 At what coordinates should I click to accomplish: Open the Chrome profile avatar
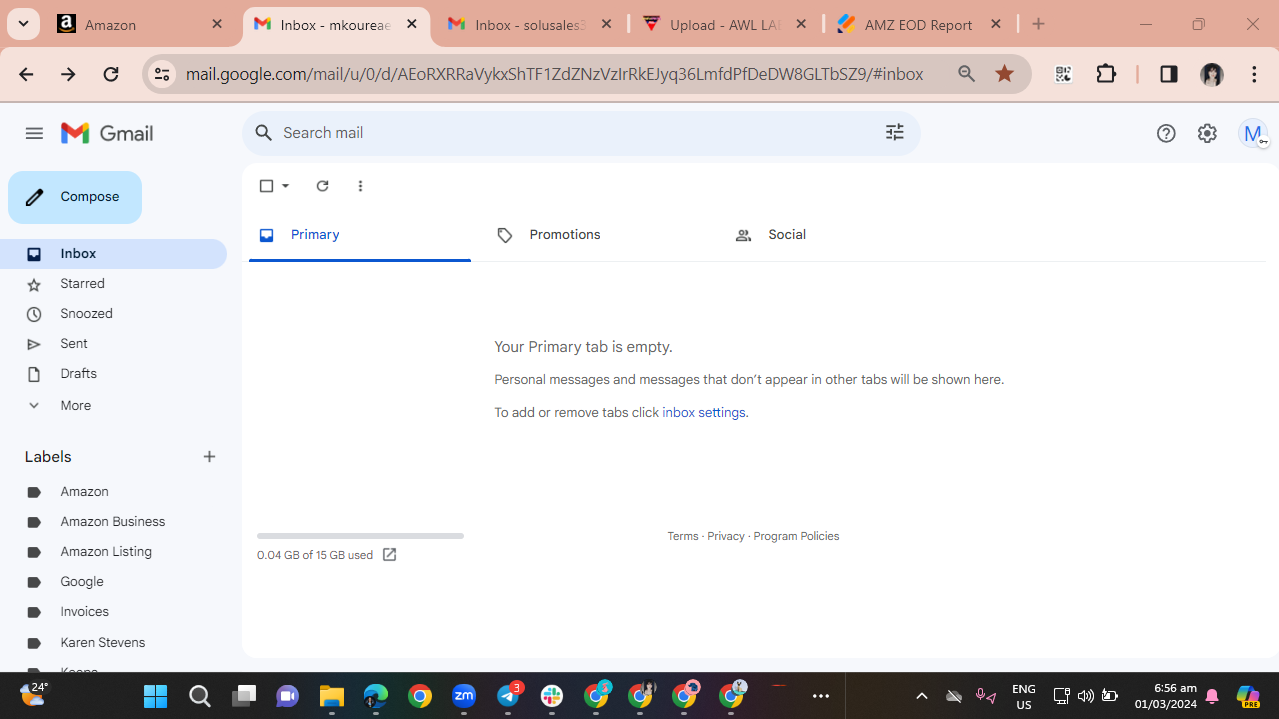1212,74
